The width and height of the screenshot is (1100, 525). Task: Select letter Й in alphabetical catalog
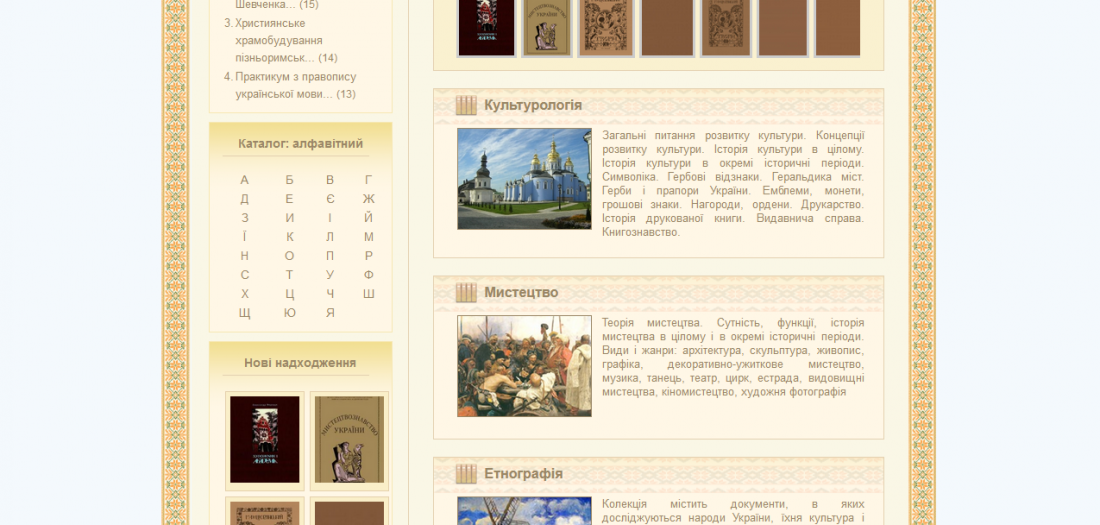(369, 218)
